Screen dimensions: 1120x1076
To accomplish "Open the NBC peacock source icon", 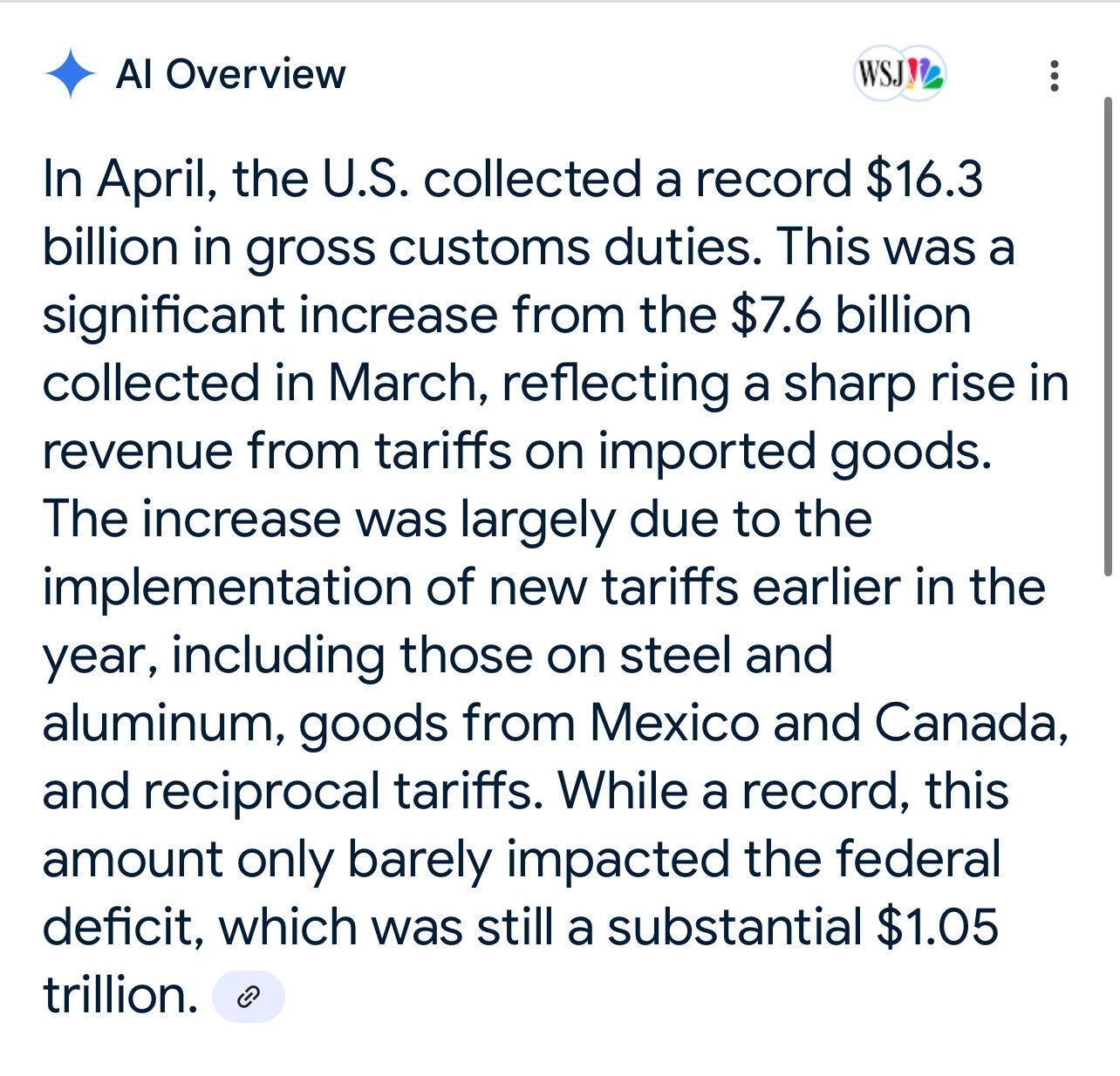I will [923, 73].
